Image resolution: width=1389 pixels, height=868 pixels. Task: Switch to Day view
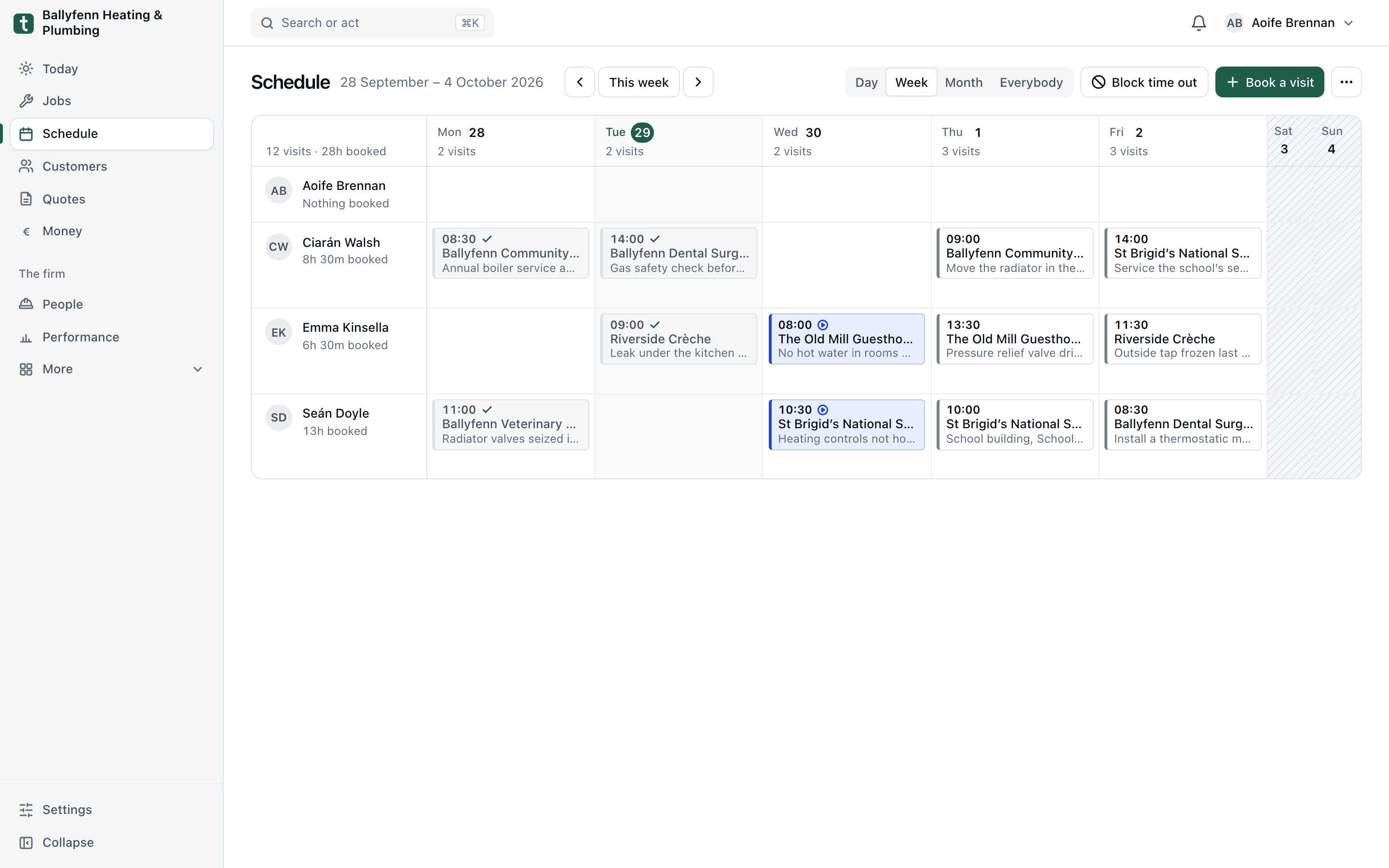pyautogui.click(x=866, y=82)
